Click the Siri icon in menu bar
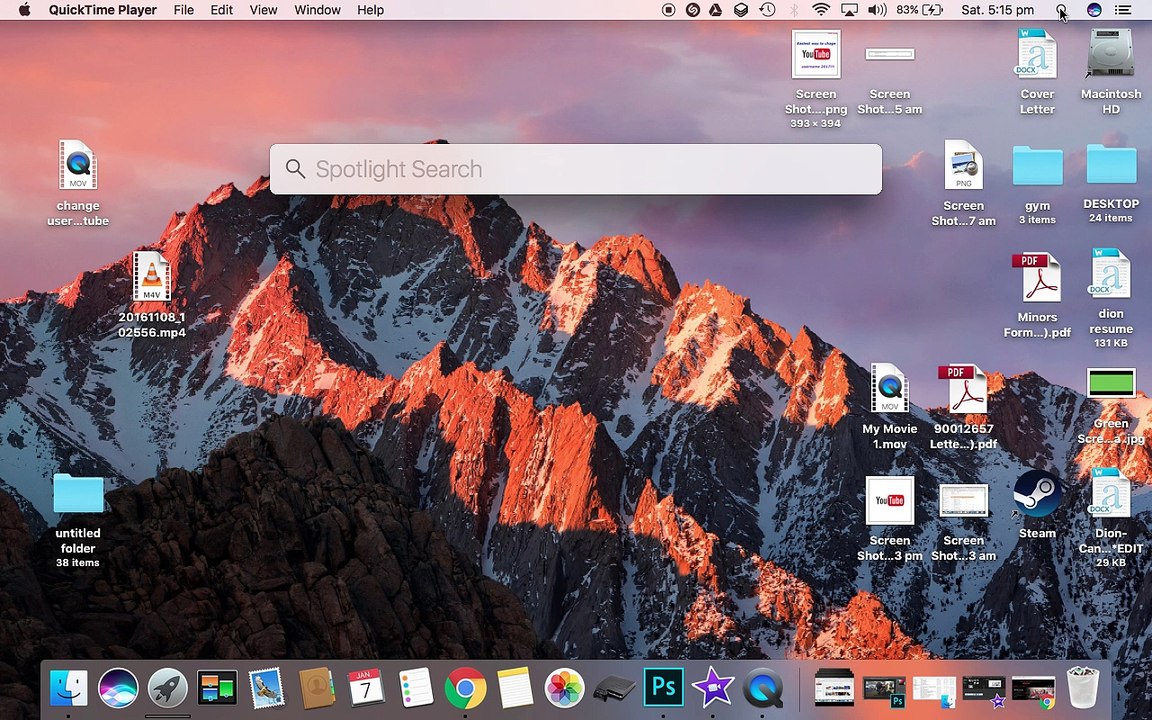 (x=1094, y=10)
